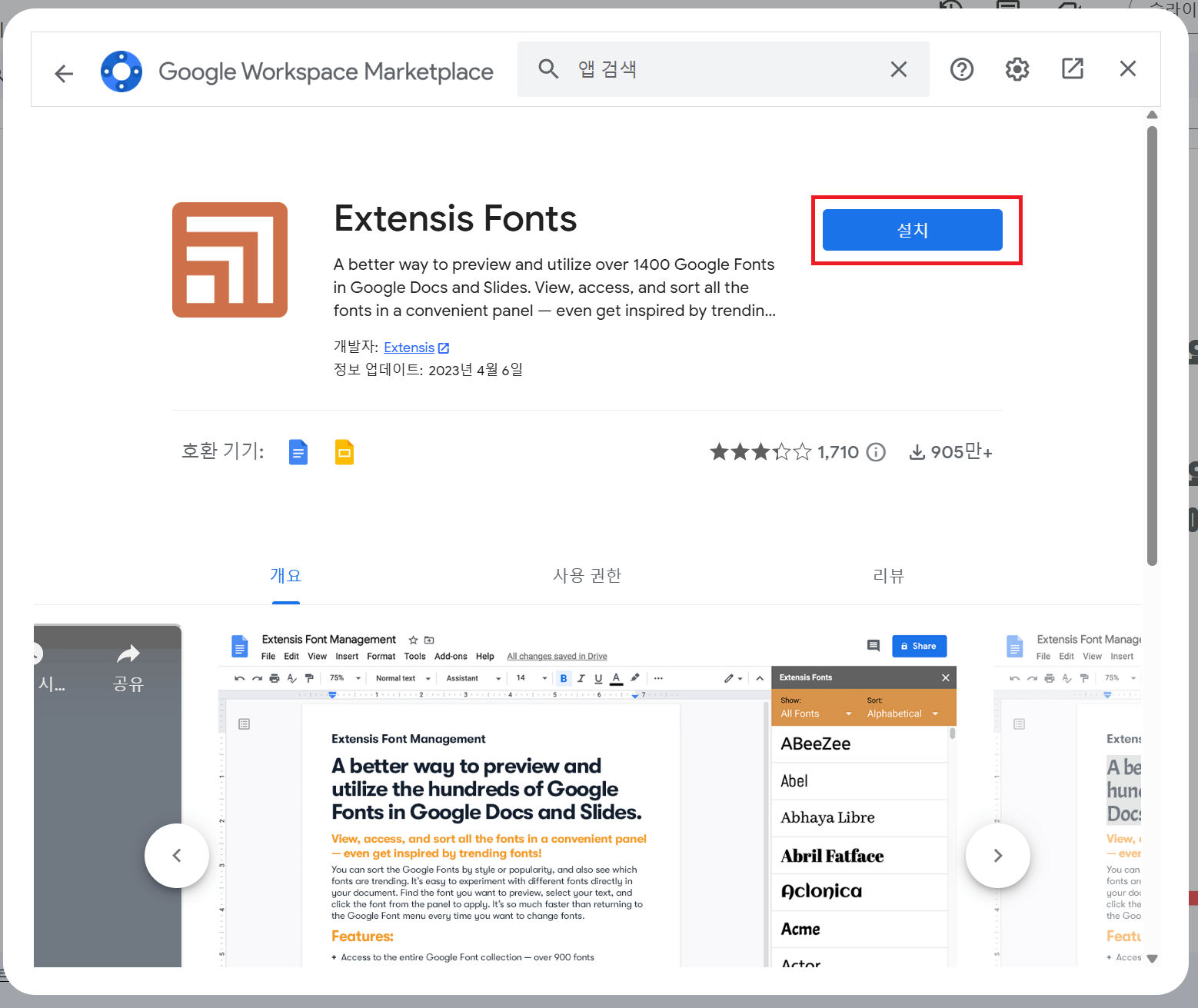Viewport: 1198px width, 1008px height.
Task: Open the help question mark icon
Action: click(962, 69)
